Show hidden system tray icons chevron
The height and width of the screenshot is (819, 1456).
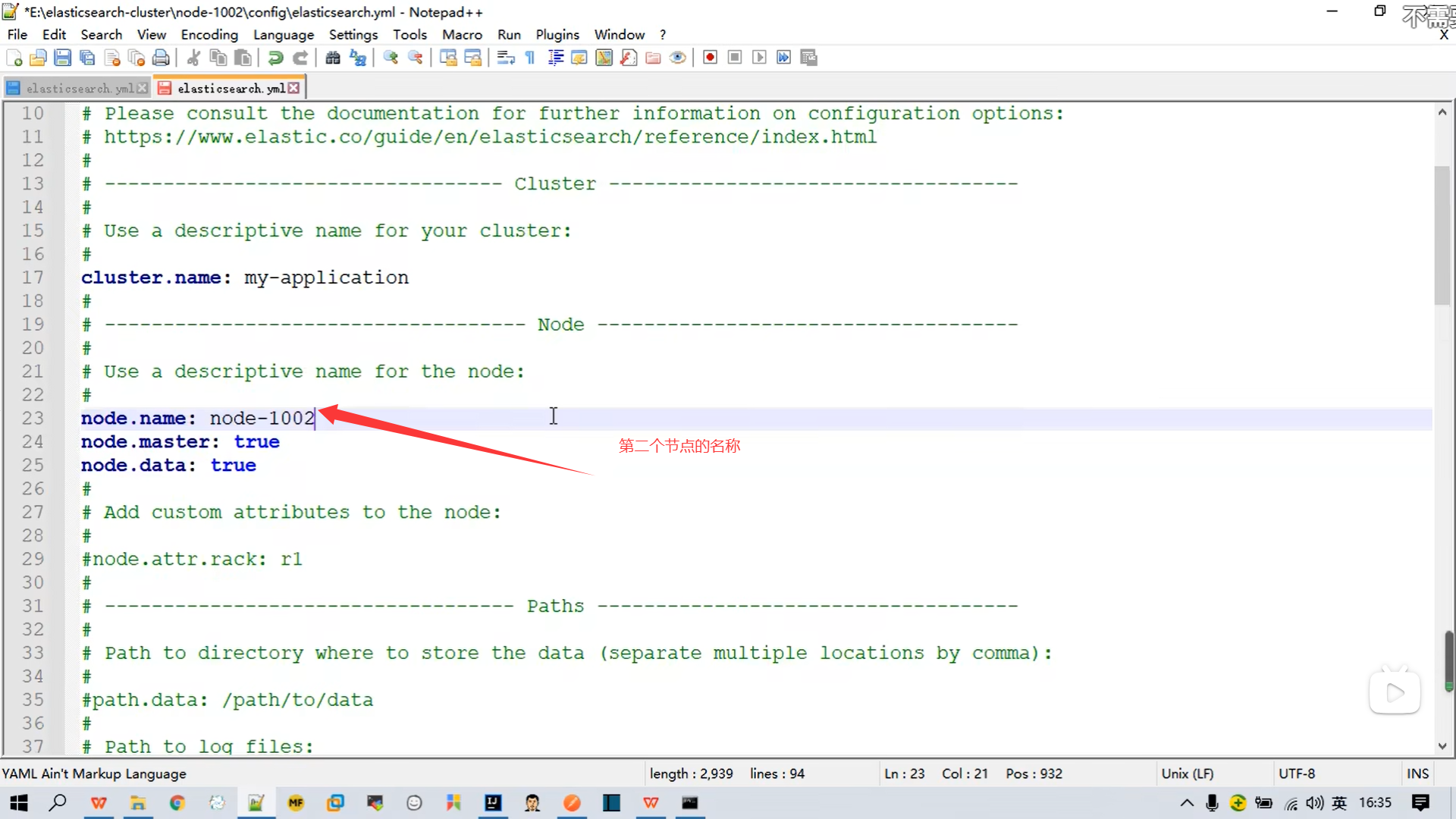point(1187,803)
